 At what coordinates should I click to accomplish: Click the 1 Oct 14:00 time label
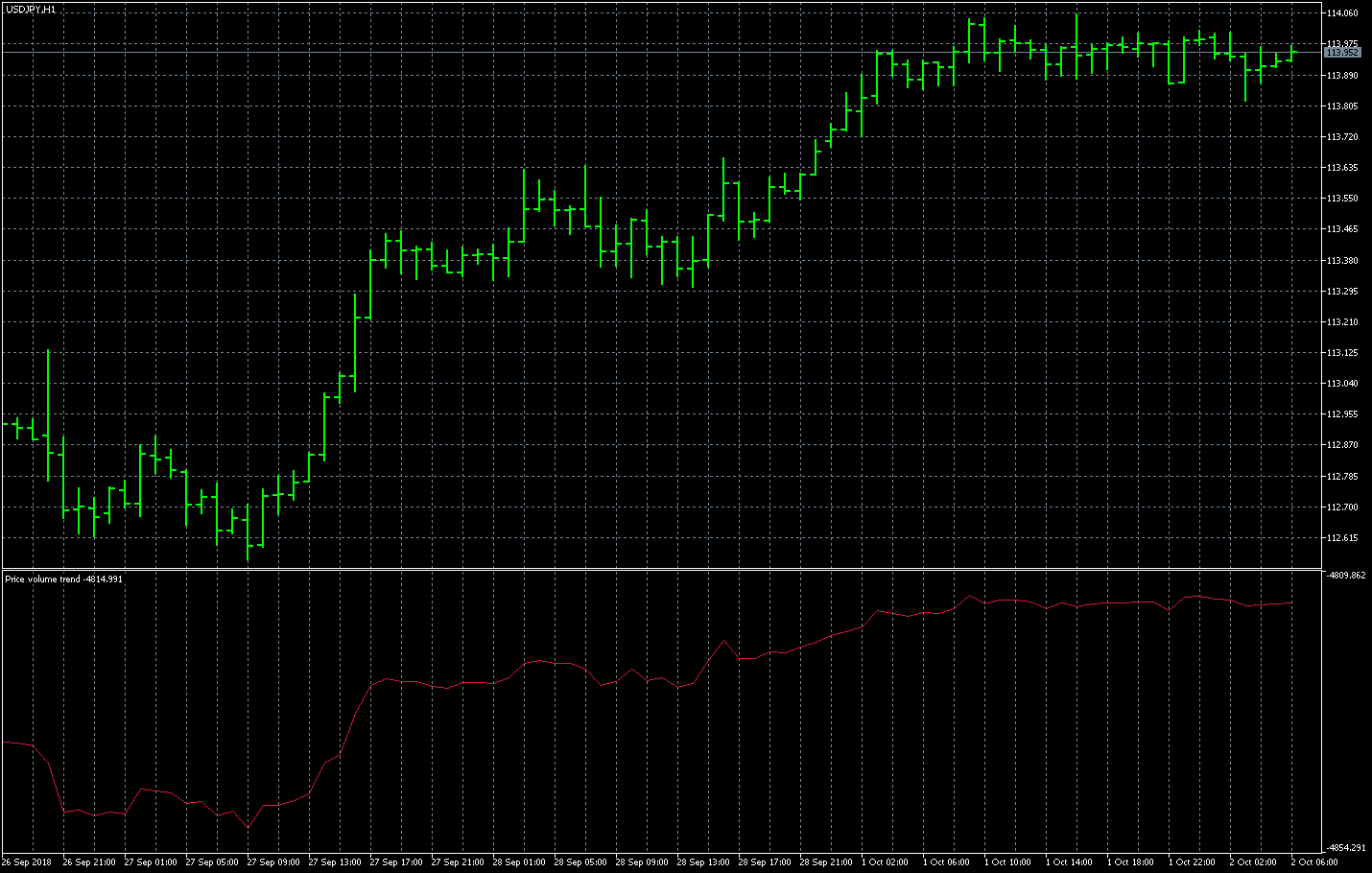pos(1069,862)
